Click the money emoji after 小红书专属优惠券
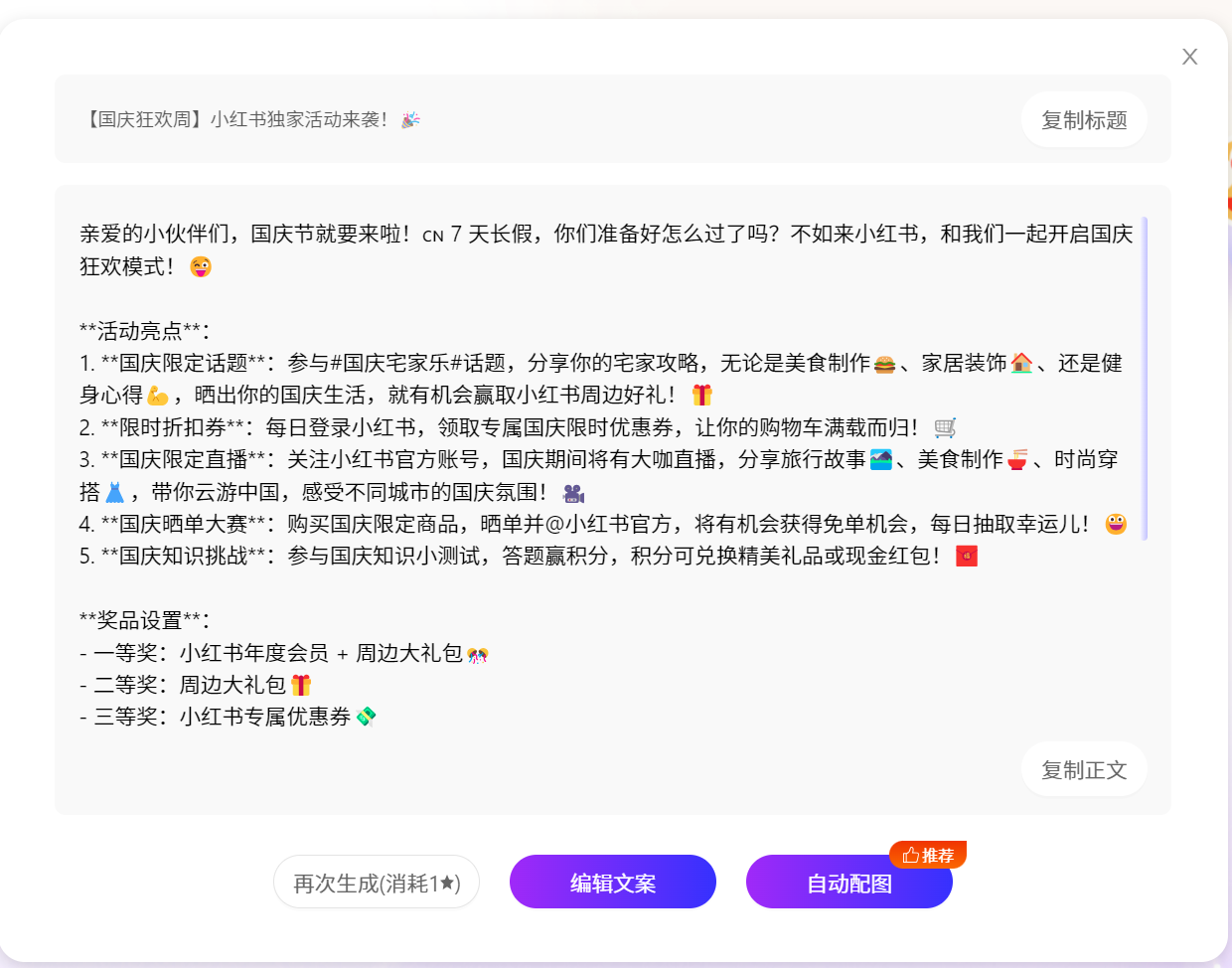This screenshot has height=968, width=1232. 366,717
